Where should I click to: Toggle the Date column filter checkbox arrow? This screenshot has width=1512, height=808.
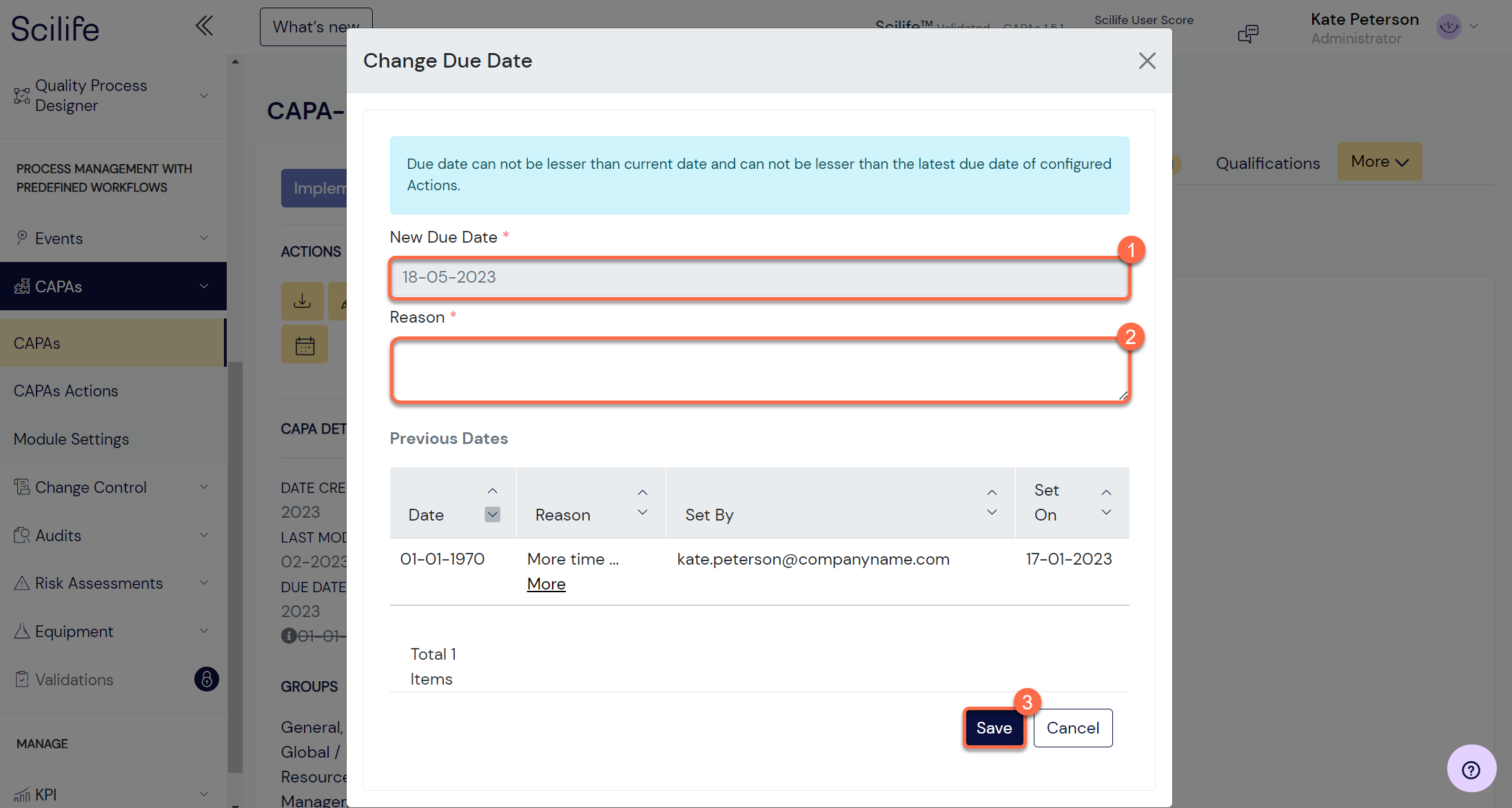click(492, 514)
